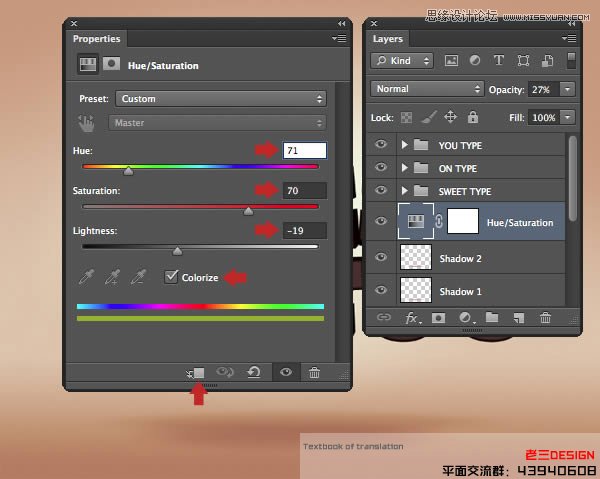Link selected layers
600x479 pixels.
click(383, 317)
